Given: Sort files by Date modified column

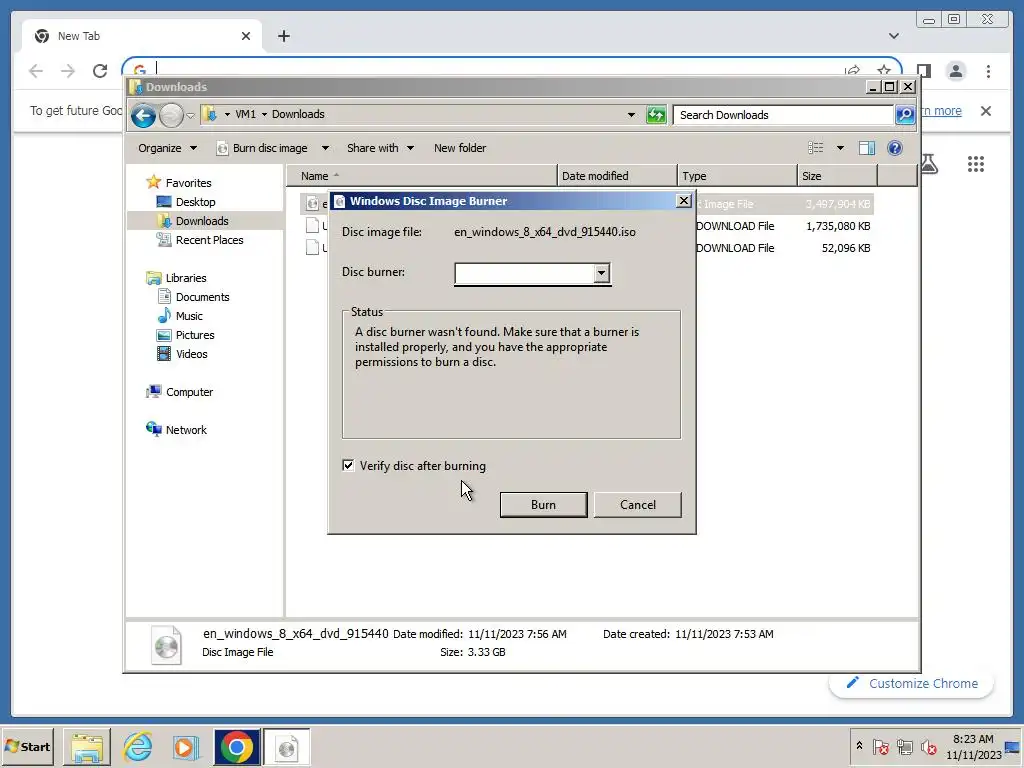Looking at the screenshot, I should pos(617,176).
